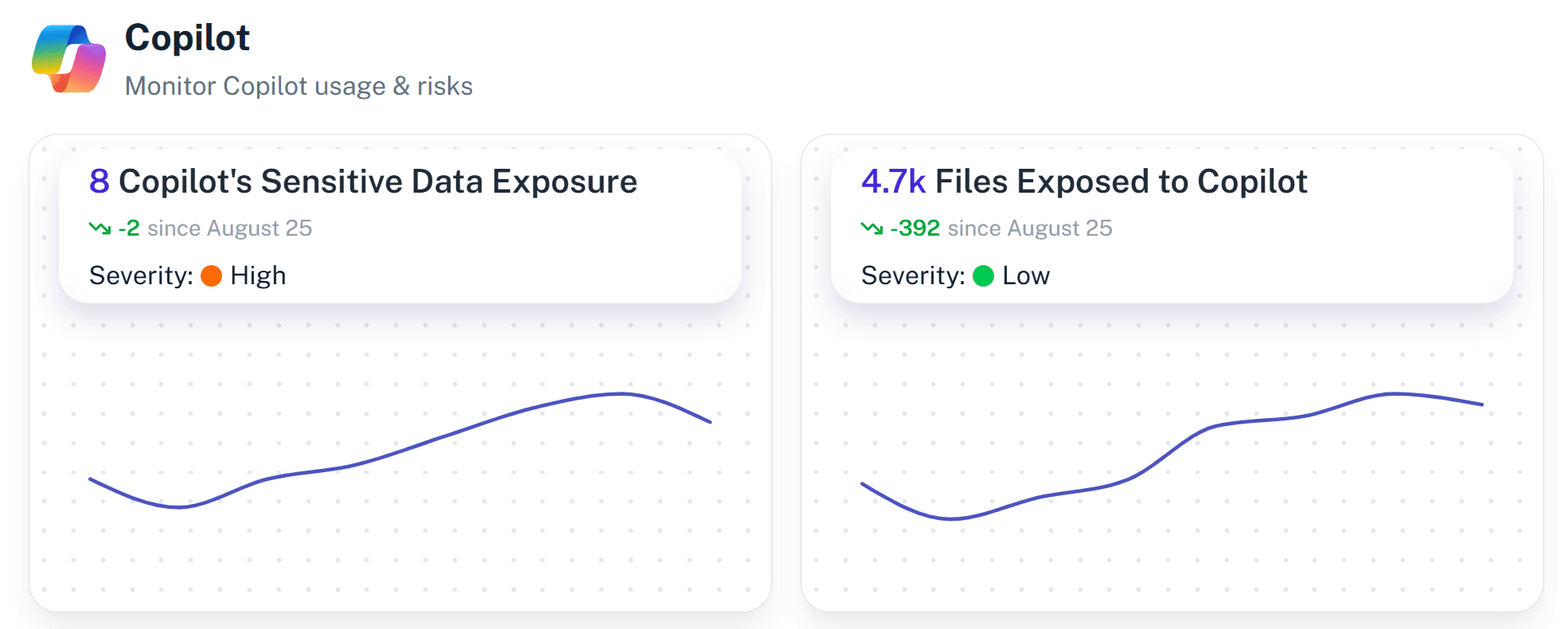Click the High severity label
Viewport: 1568px width, 629px height.
[x=258, y=275]
